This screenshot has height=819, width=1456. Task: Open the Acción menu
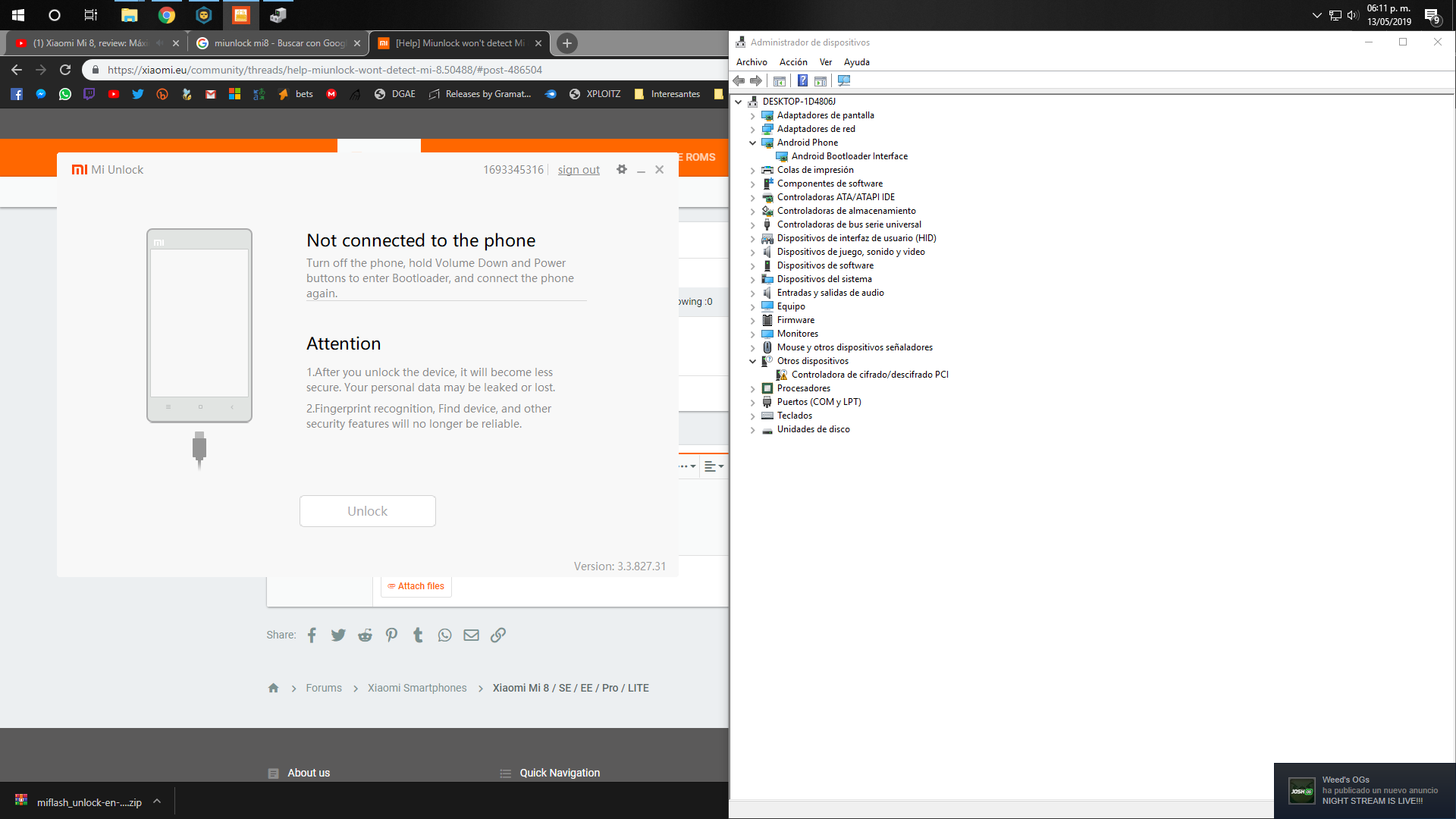[x=793, y=62]
